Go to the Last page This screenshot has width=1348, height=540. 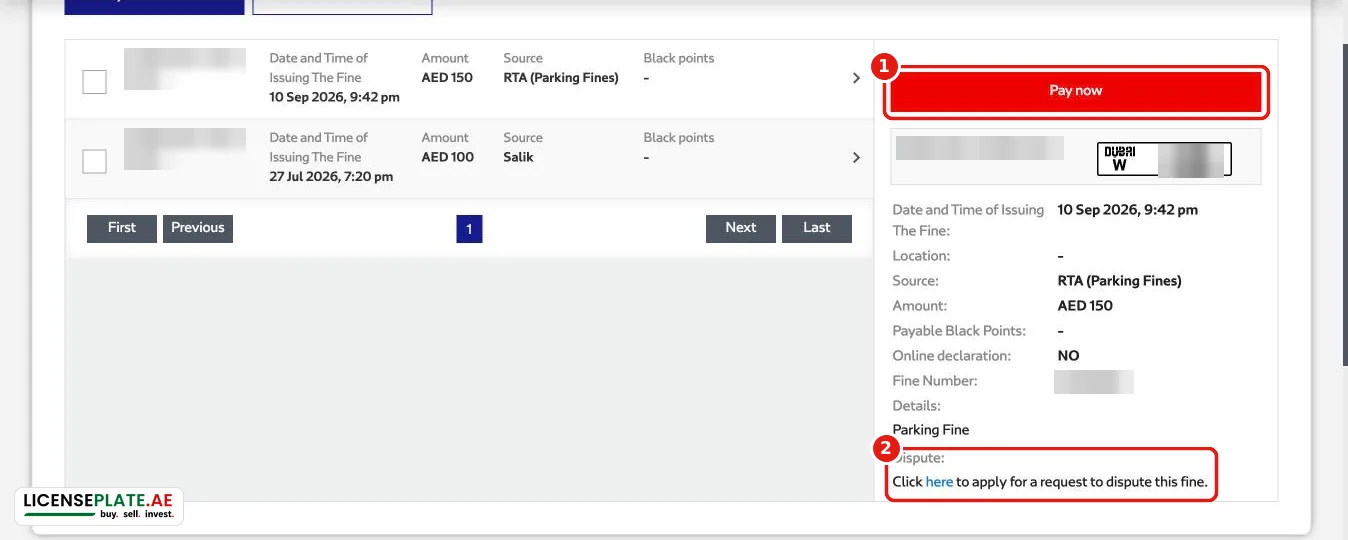click(817, 228)
